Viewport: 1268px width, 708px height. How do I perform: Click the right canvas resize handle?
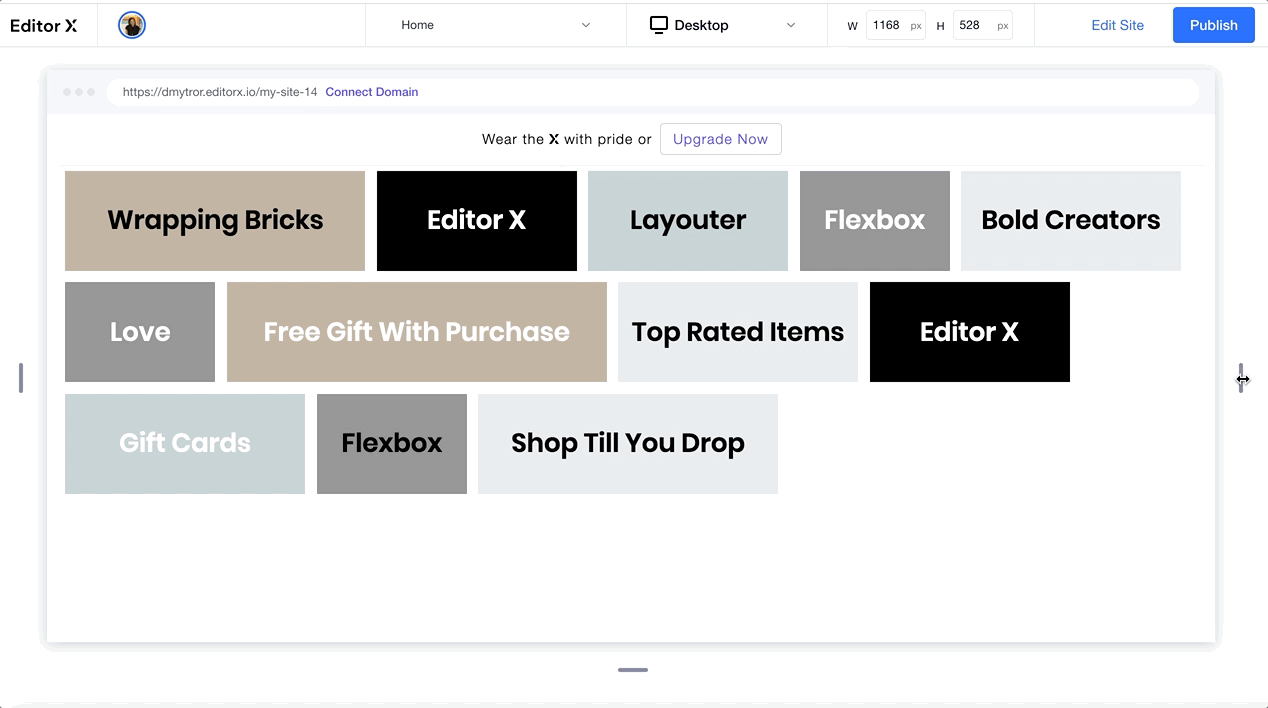coord(1241,378)
